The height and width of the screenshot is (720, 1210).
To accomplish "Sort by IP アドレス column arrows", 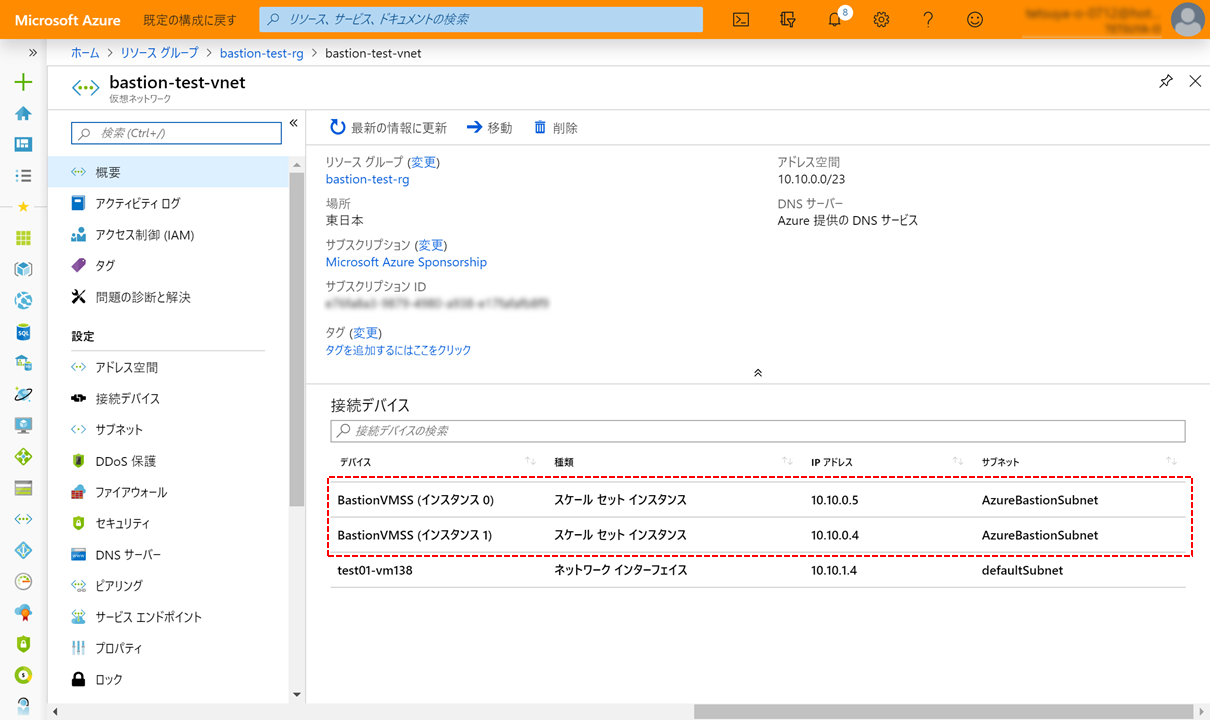I will click(x=958, y=461).
